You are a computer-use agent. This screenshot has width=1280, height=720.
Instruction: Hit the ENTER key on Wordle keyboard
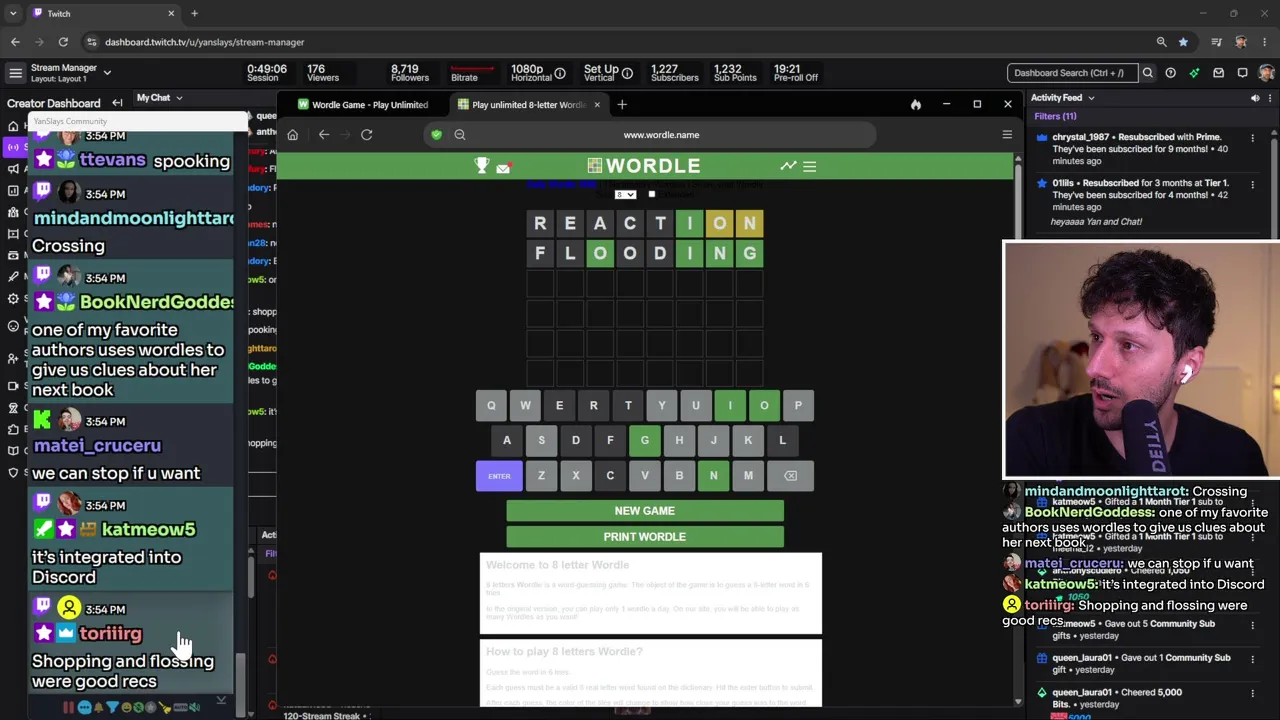(499, 476)
